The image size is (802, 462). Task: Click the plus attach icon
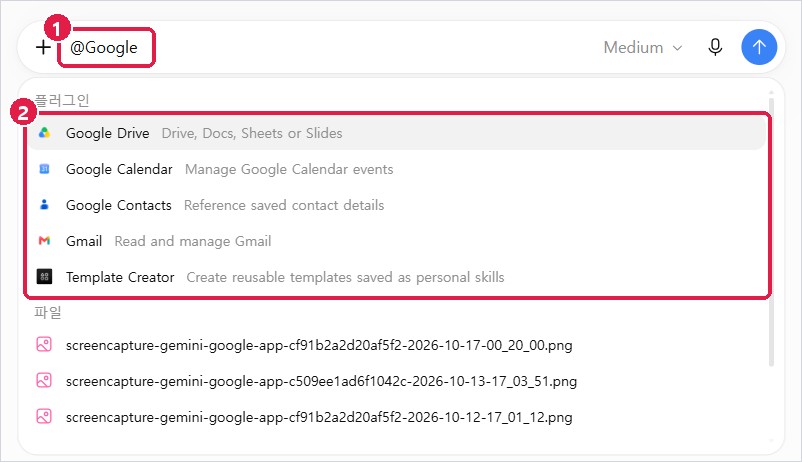point(43,47)
